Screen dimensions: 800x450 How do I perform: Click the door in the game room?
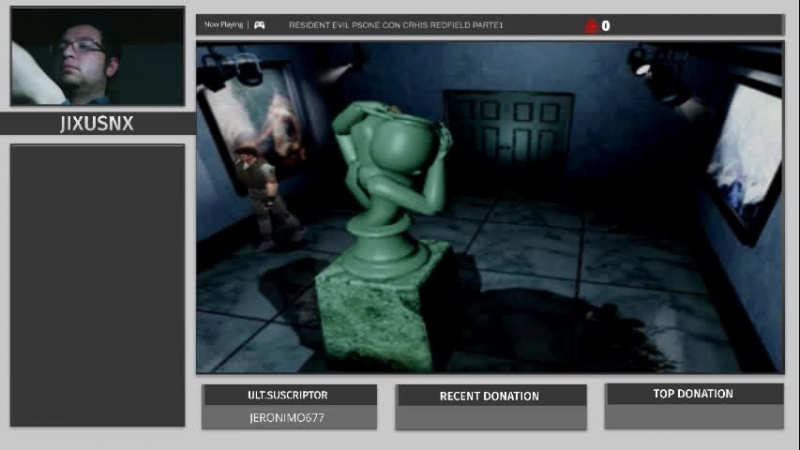coord(509,135)
